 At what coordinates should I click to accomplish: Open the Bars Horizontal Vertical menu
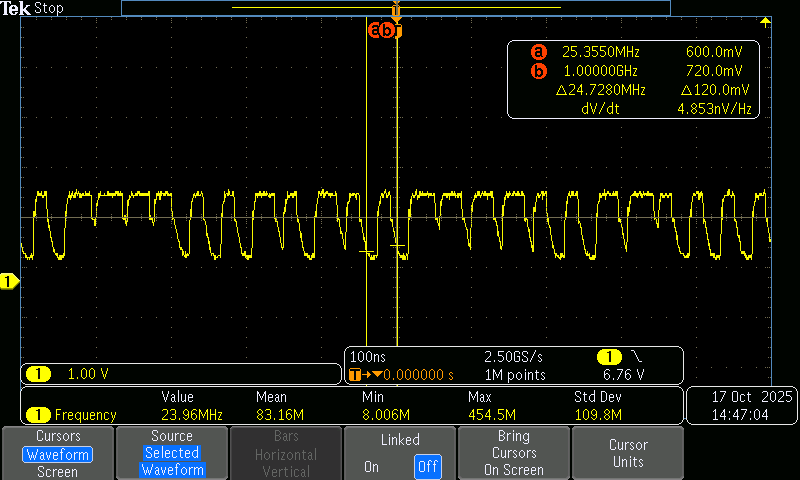(x=286, y=453)
